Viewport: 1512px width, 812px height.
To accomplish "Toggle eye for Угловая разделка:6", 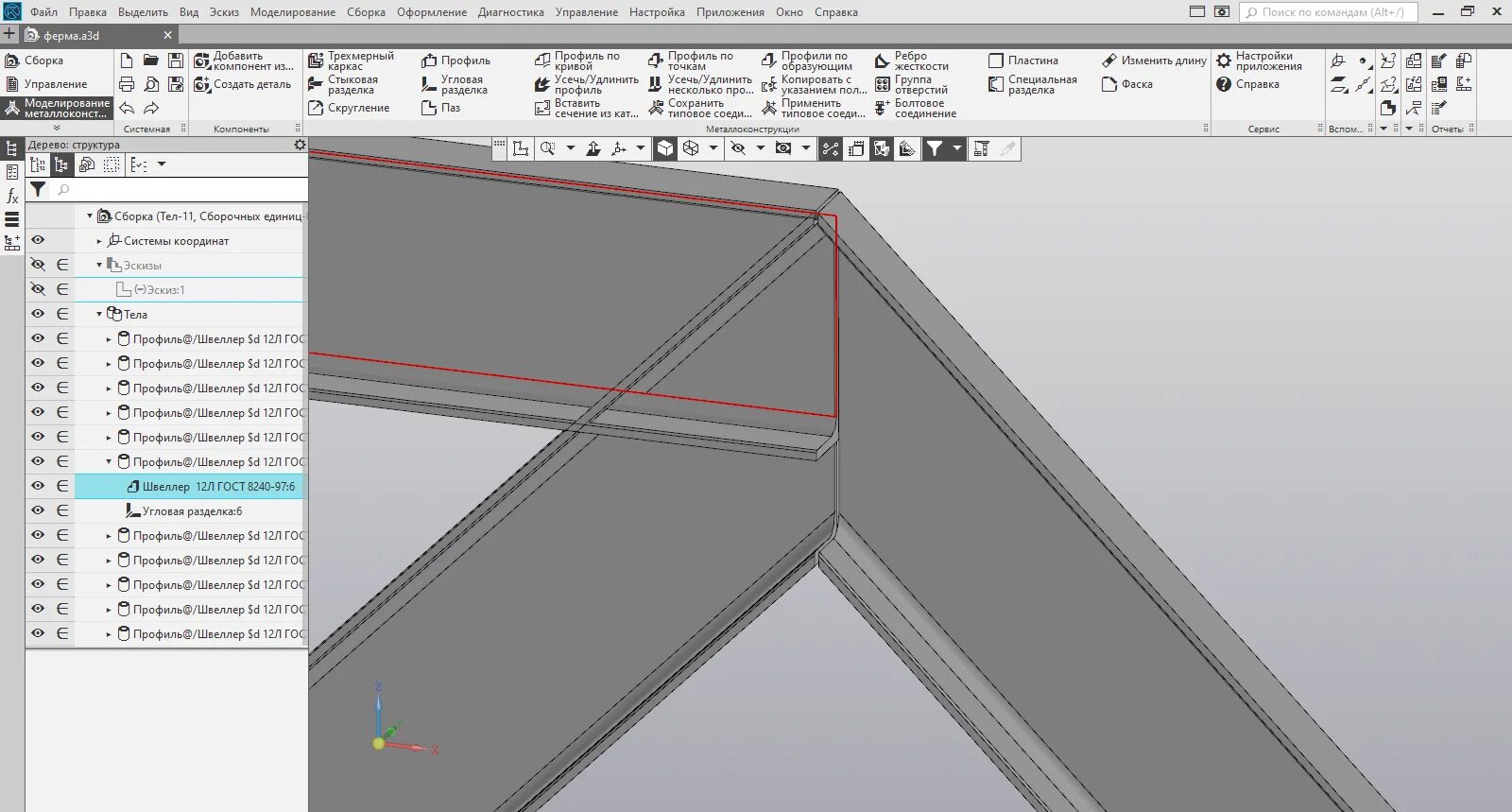I will [38, 510].
